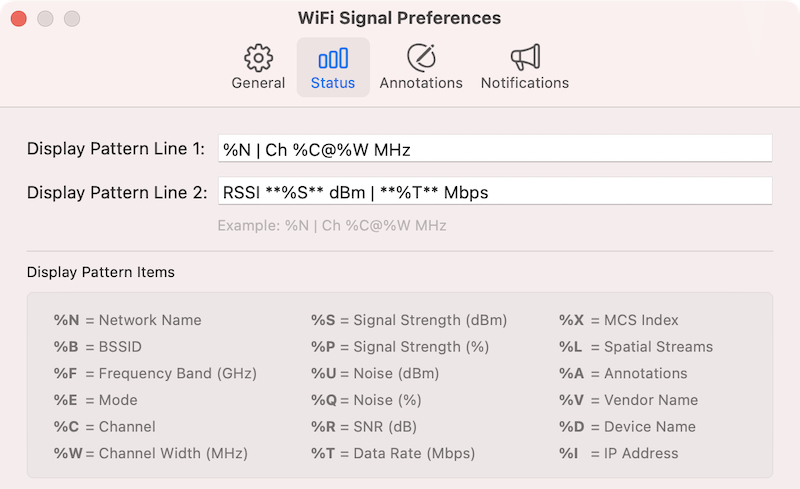
Task: Click the WiFi Signal Preferences window title
Action: point(399,18)
